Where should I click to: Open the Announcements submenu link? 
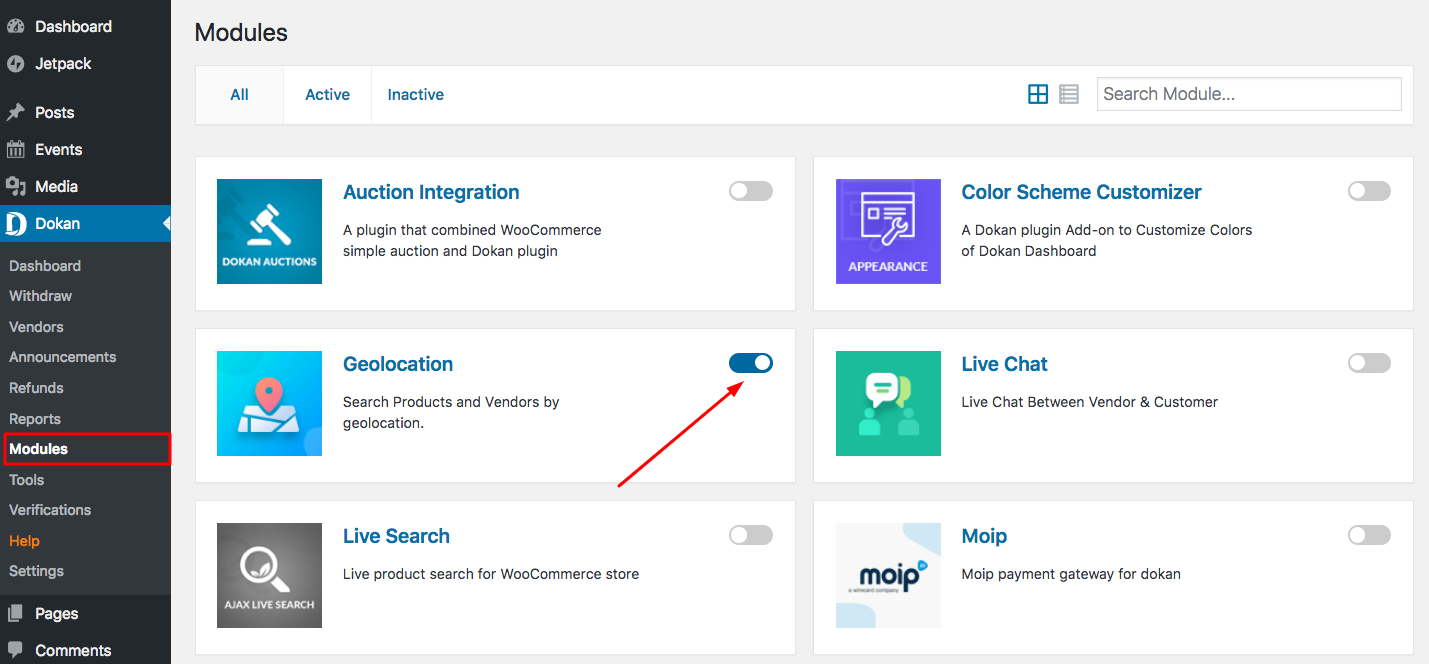pyautogui.click(x=62, y=357)
